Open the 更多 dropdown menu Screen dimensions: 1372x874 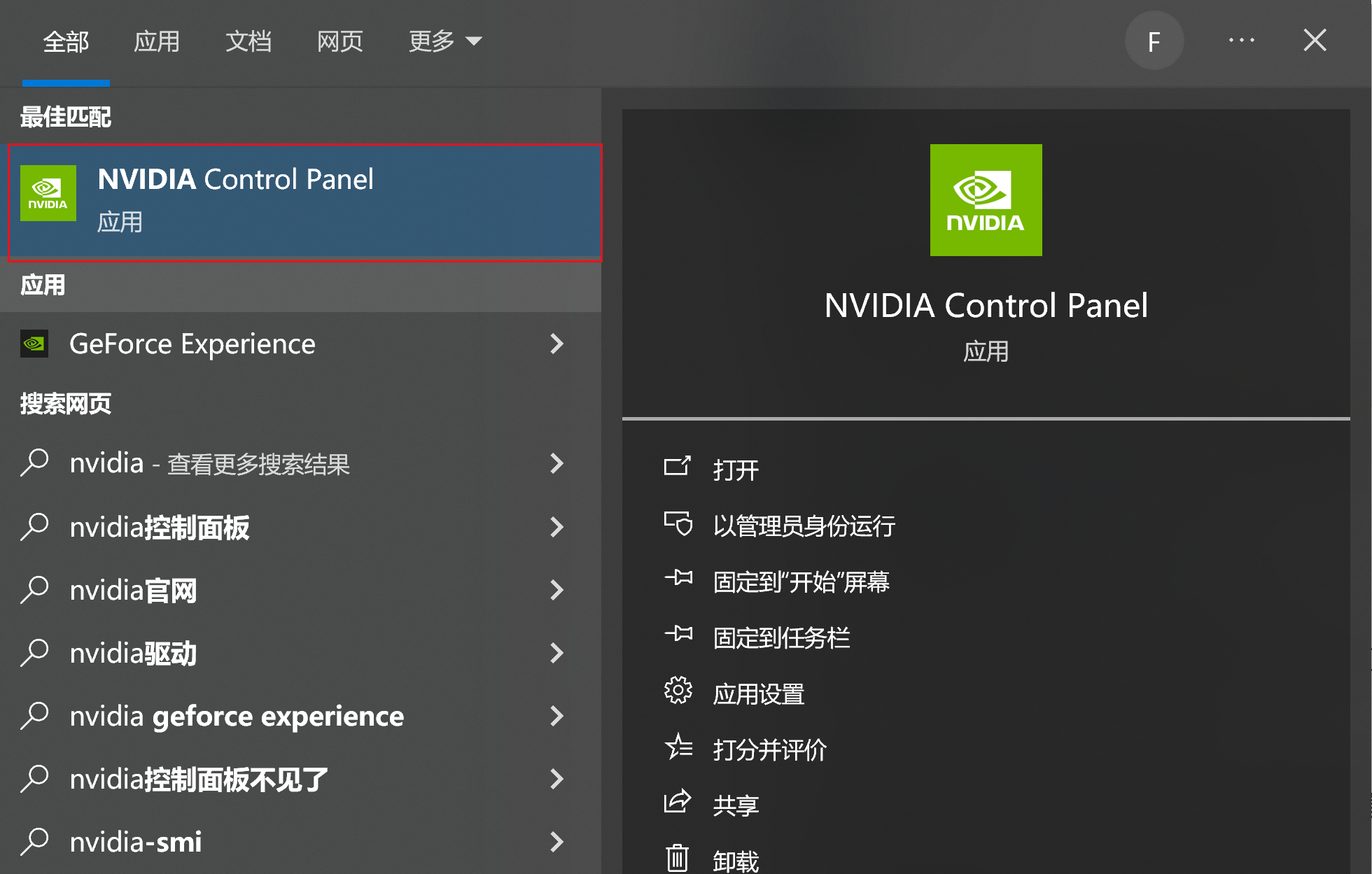[445, 41]
